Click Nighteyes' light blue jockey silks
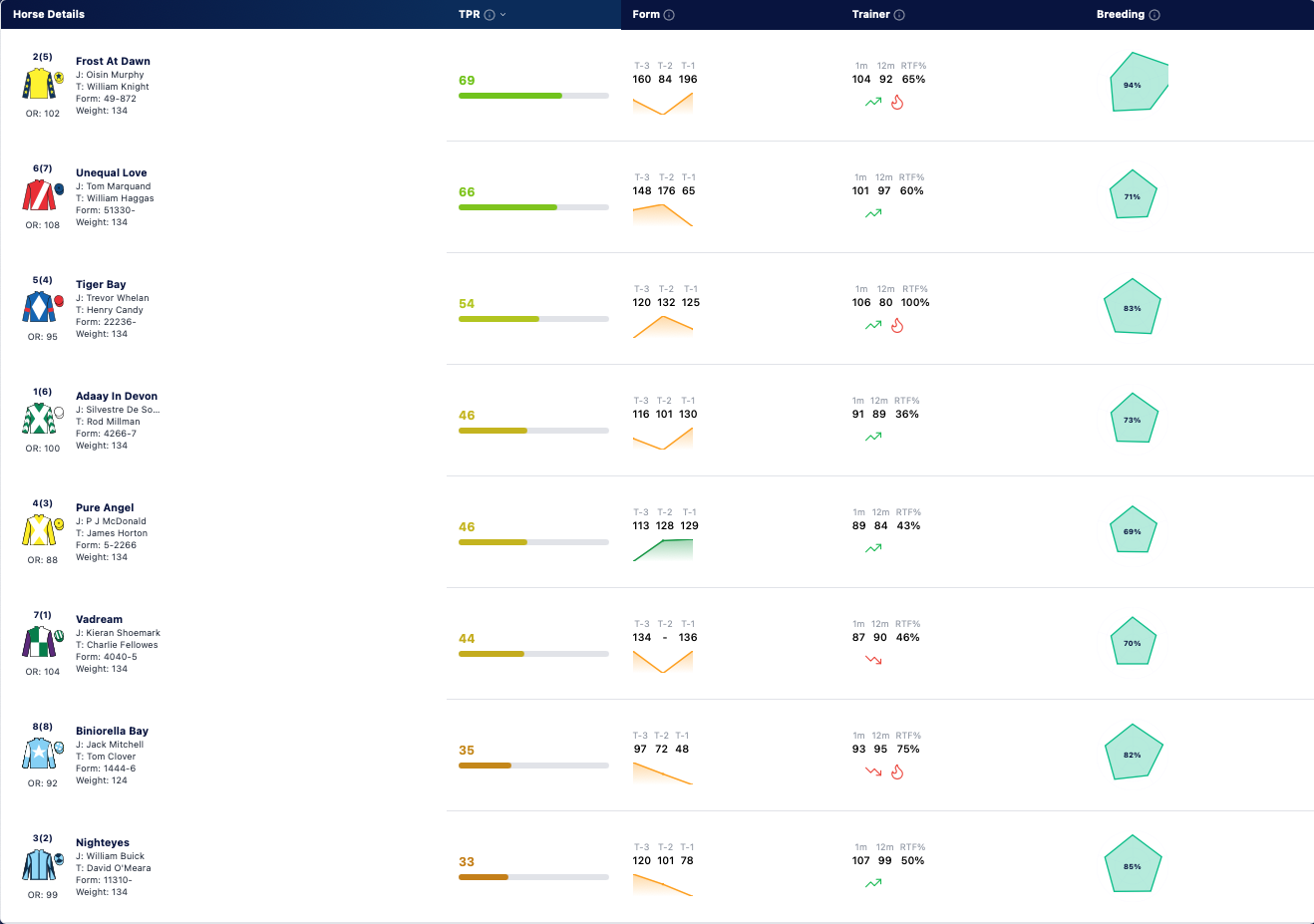 click(40, 864)
